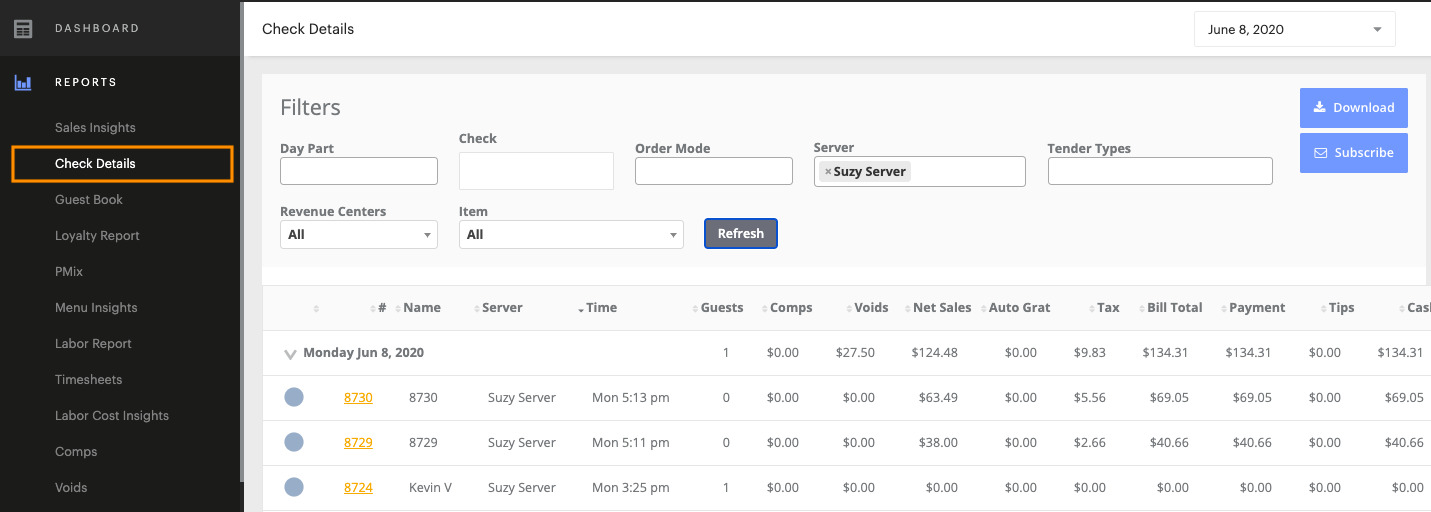
Task: Click the download arrow icon on the Download button
Action: coord(1319,107)
